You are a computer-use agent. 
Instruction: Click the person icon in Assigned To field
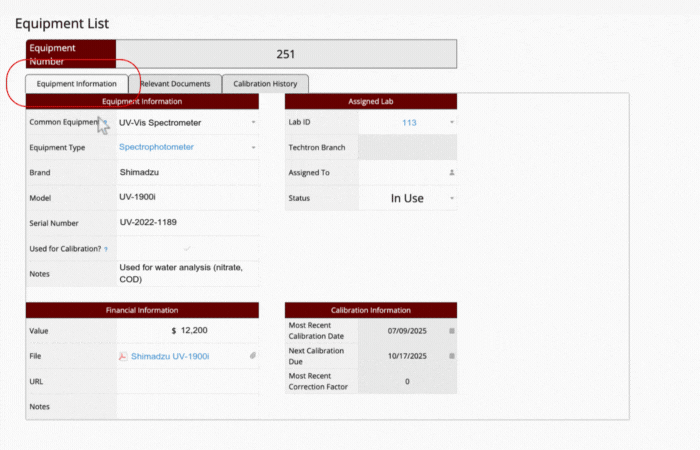pos(451,173)
